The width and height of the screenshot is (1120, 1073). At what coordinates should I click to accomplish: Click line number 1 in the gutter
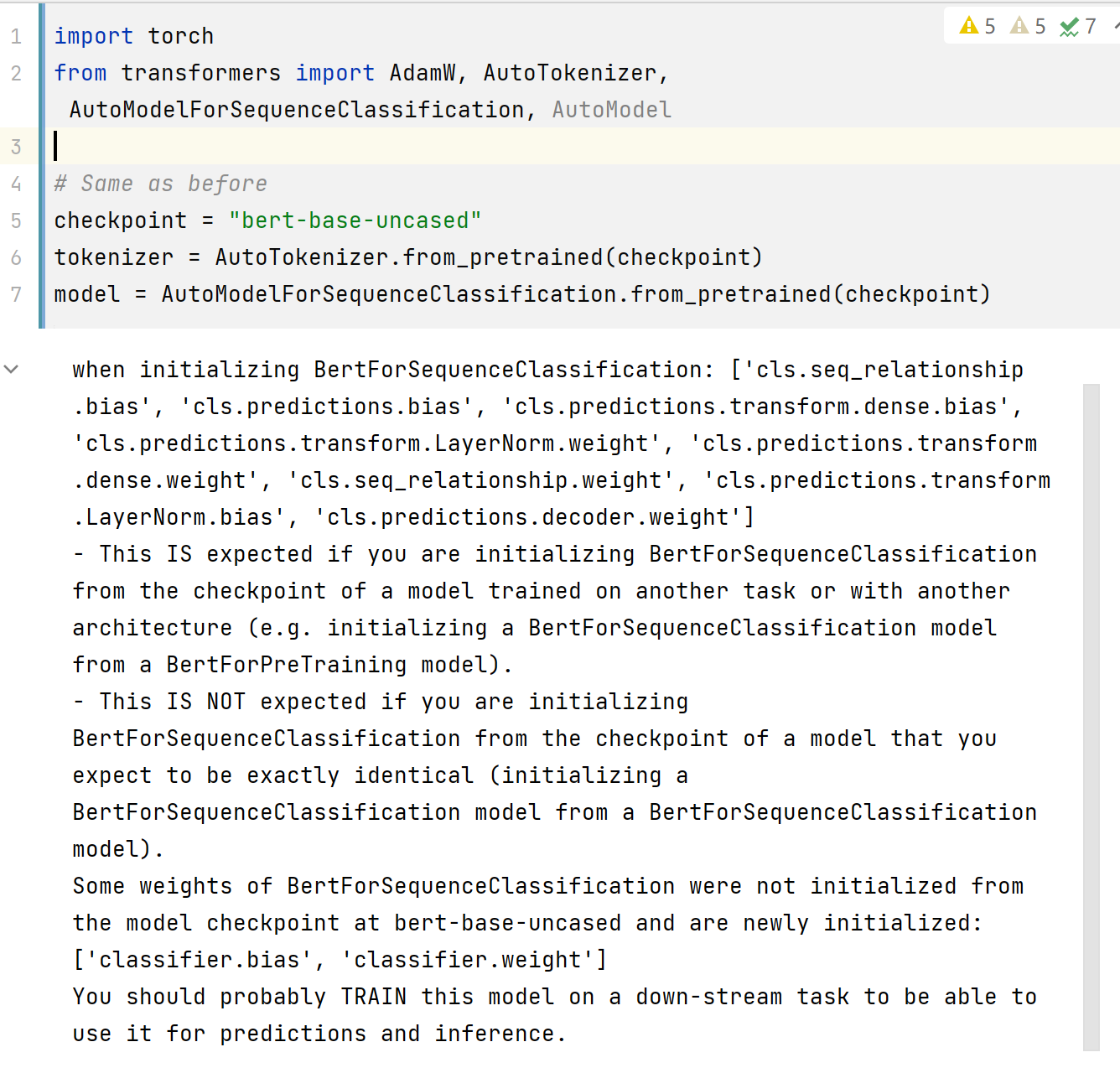click(x=17, y=36)
